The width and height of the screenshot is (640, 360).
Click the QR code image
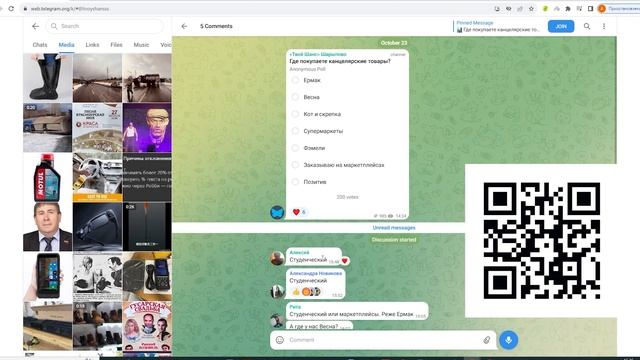pyautogui.click(x=542, y=240)
